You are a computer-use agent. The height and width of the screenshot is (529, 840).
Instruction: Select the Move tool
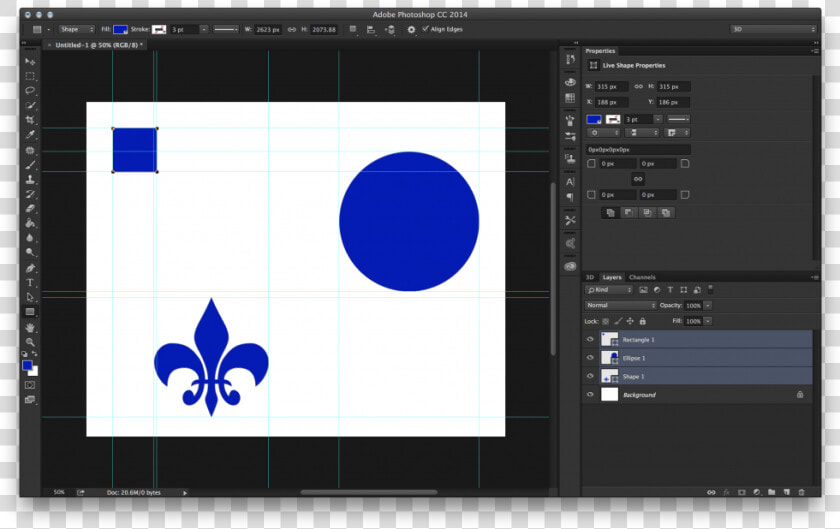click(30, 62)
